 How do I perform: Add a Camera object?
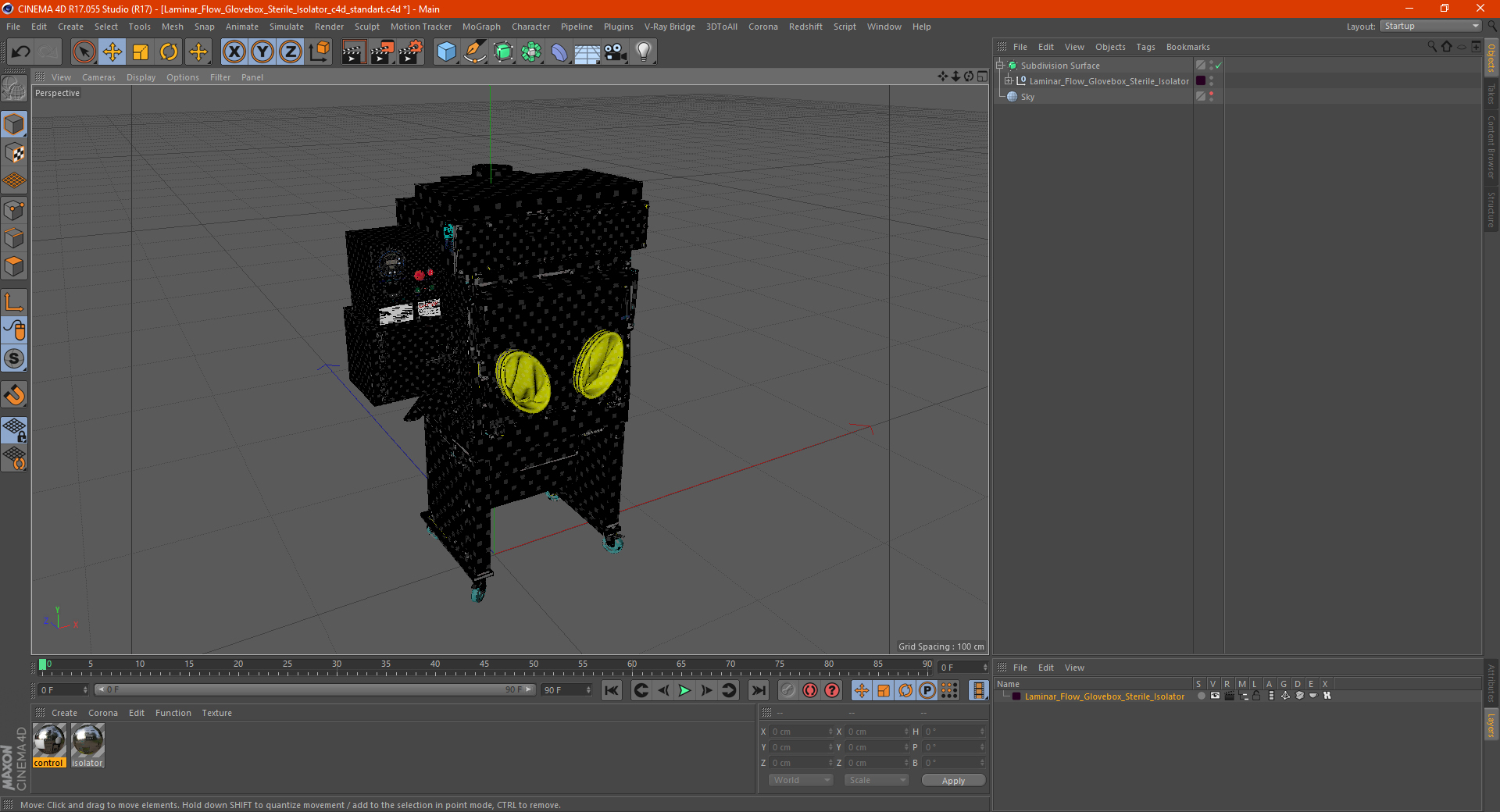point(616,52)
